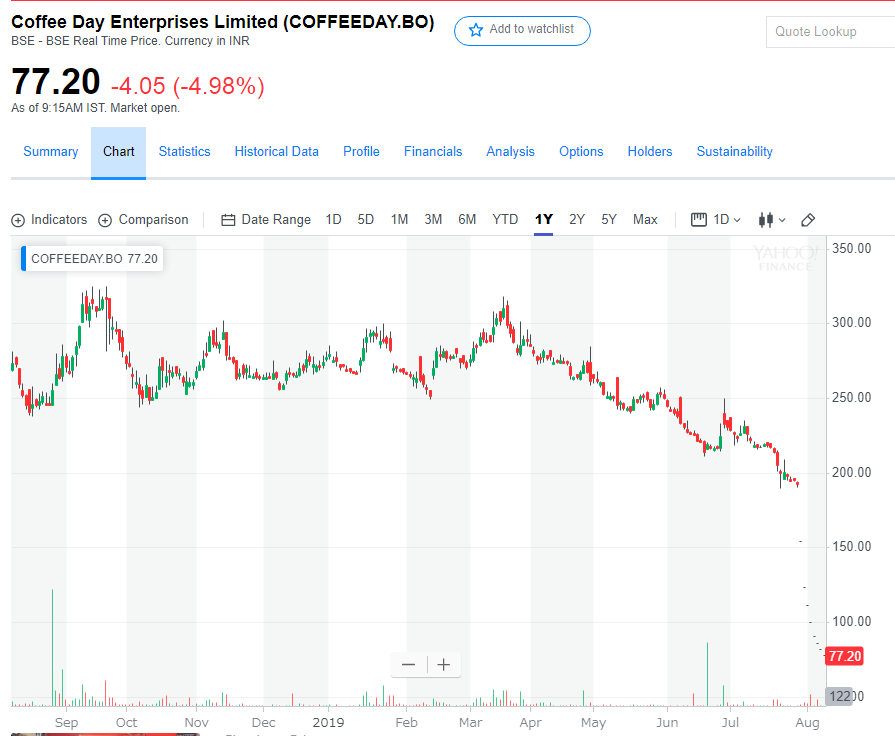Viewport: 895px width, 736px height.
Task: Zoom in the chart with plus button
Action: point(444,665)
